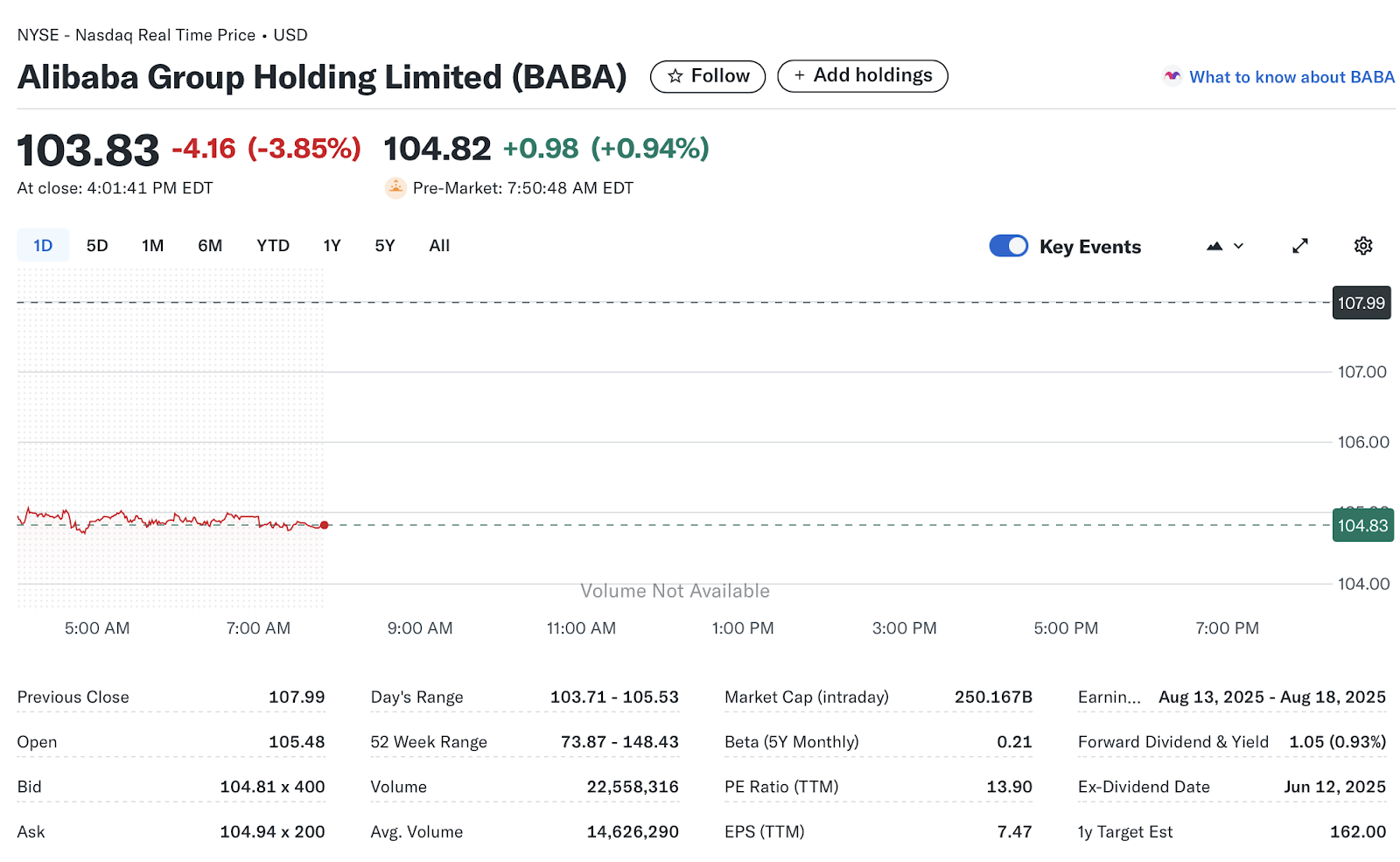Show All time chart range
Image resolution: width=1400 pixels, height=862 pixels.
tap(439, 246)
